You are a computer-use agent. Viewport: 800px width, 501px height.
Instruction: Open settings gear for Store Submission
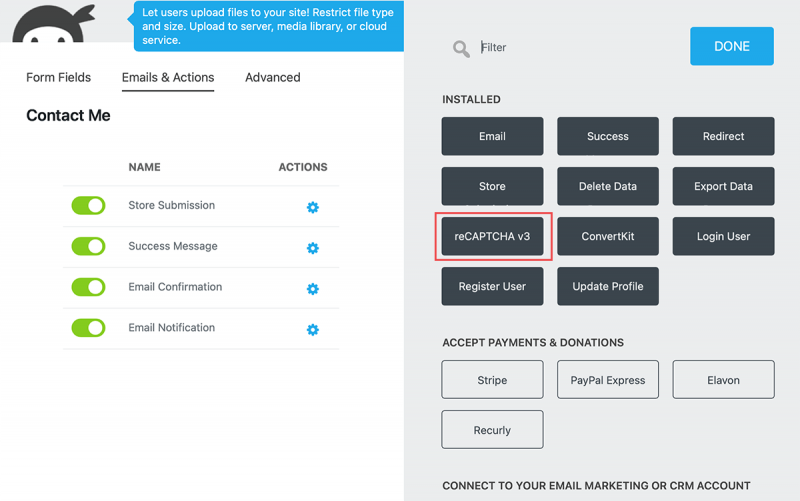coord(313,207)
